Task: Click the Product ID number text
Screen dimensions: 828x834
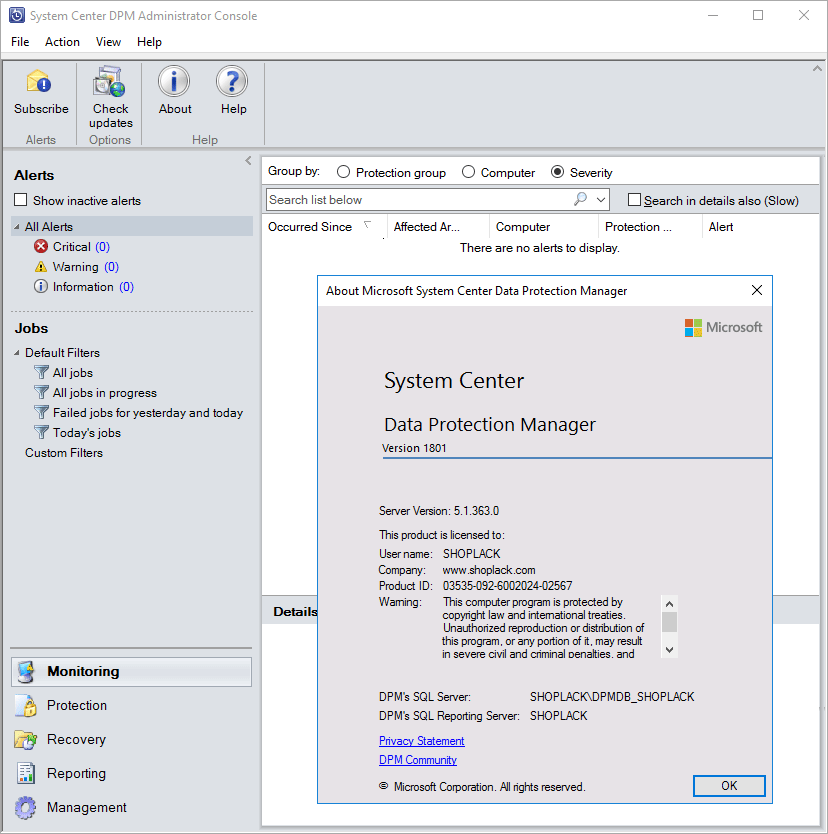Action: tap(507, 586)
